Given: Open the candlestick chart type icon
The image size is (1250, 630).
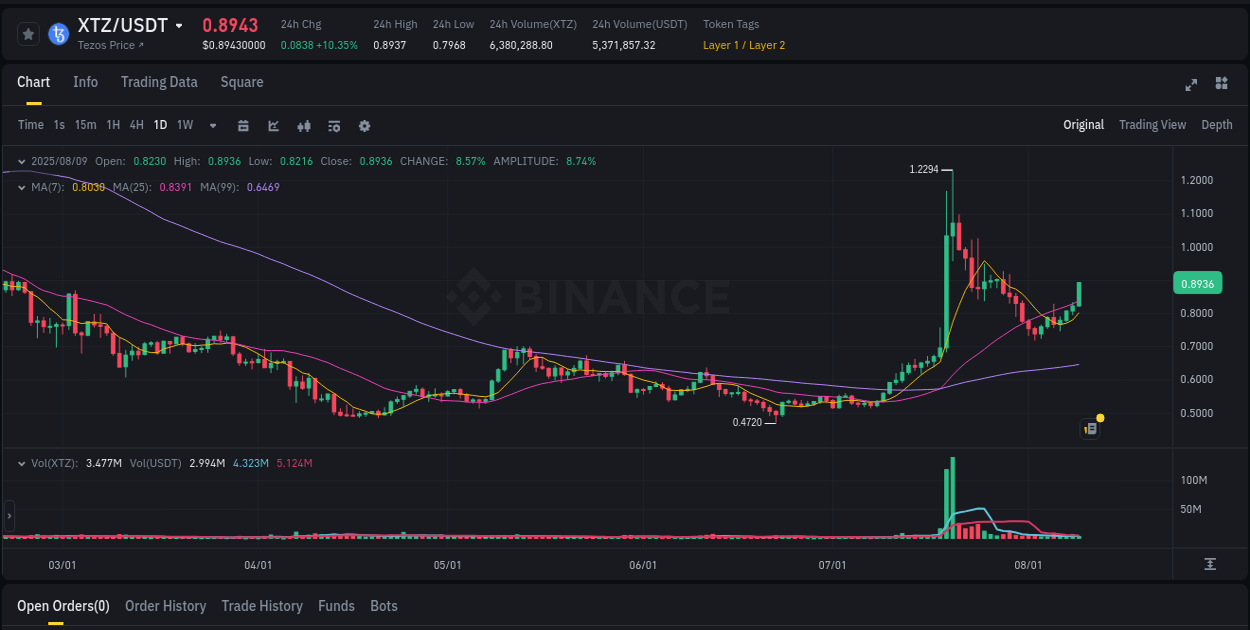Looking at the screenshot, I should (x=303, y=125).
